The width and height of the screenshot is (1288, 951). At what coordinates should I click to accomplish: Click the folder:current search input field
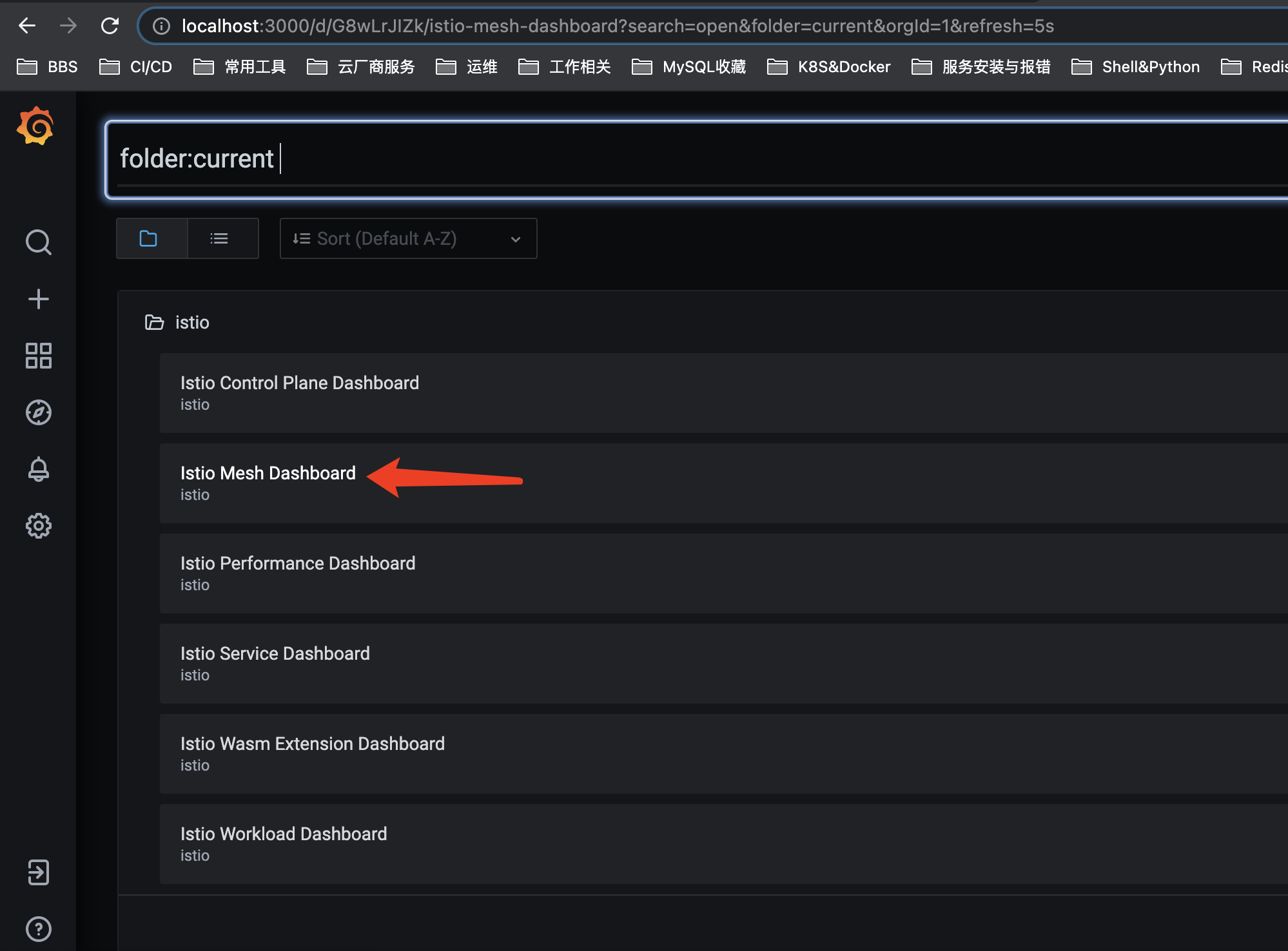click(x=645, y=159)
